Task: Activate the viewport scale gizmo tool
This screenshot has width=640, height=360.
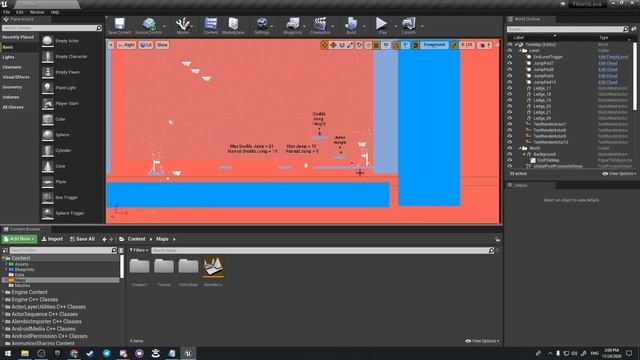Action: coord(350,45)
